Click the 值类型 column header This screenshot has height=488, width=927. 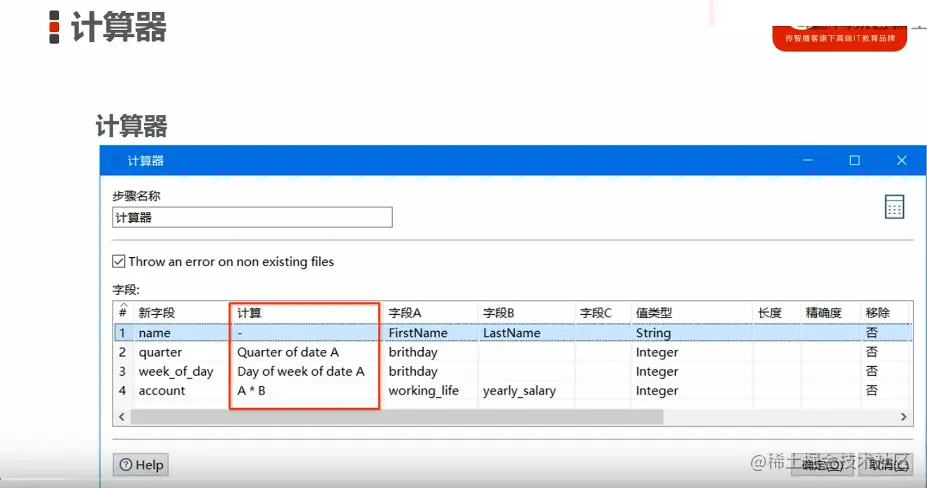(x=654, y=313)
